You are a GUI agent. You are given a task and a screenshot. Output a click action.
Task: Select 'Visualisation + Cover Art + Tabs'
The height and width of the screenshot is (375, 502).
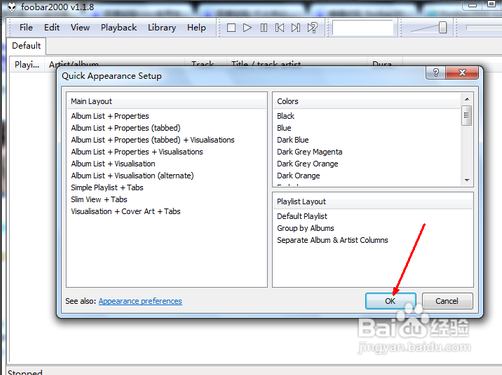point(126,211)
